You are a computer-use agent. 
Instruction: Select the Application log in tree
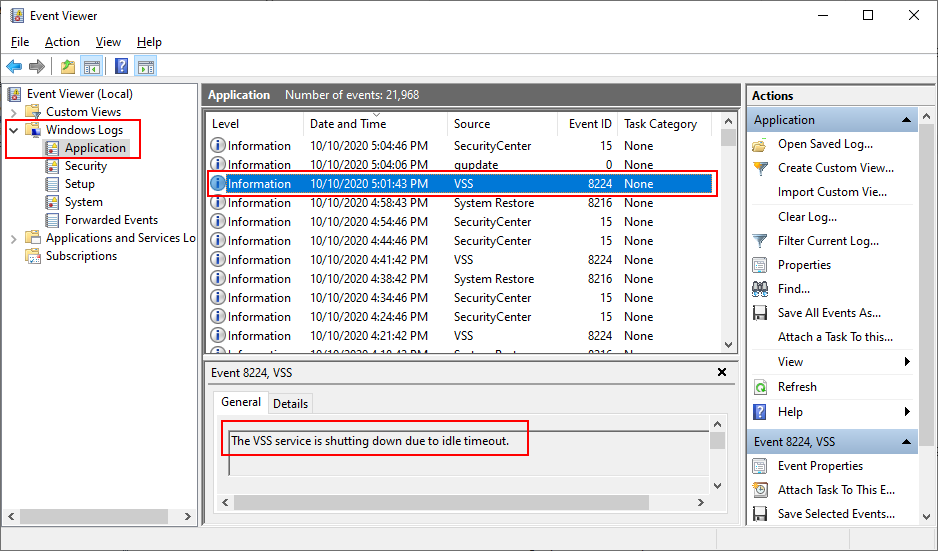pos(95,148)
